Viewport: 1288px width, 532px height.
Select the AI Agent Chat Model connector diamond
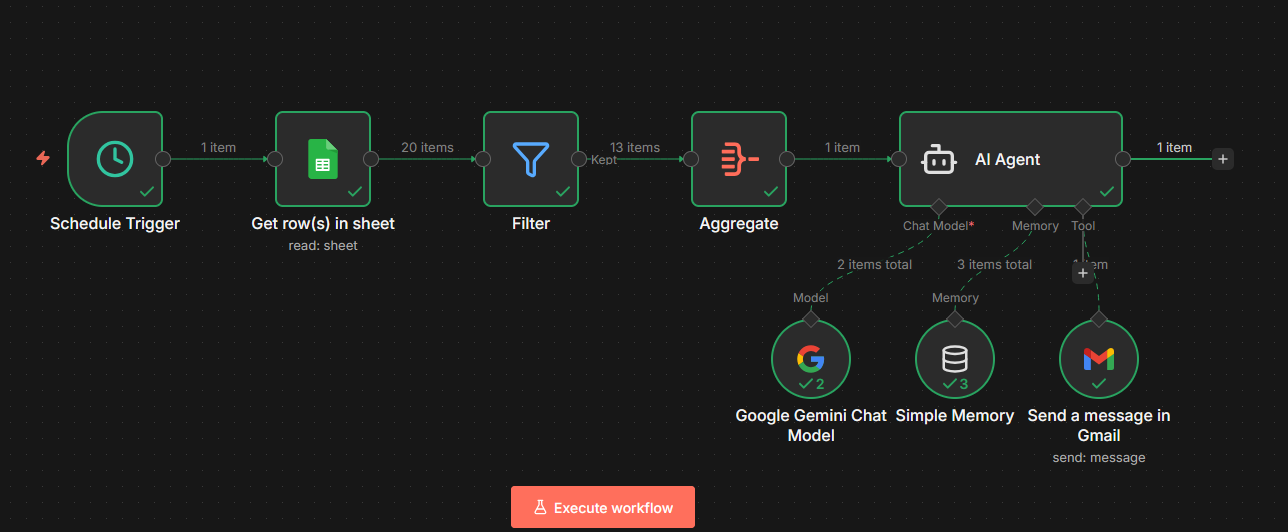tap(937, 207)
